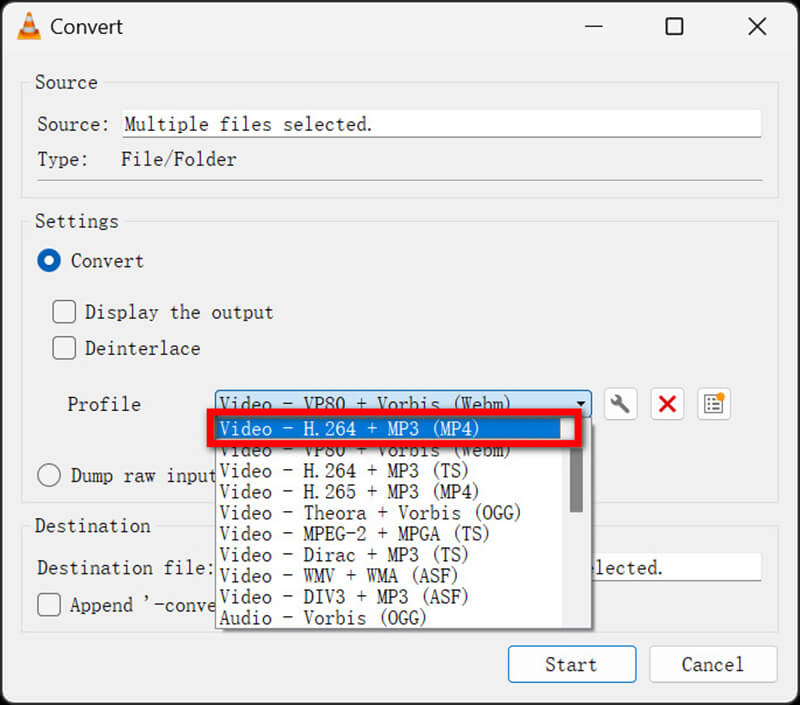Viewport: 800px width, 705px height.
Task: Create a new profile with the list icon
Action: 714,404
